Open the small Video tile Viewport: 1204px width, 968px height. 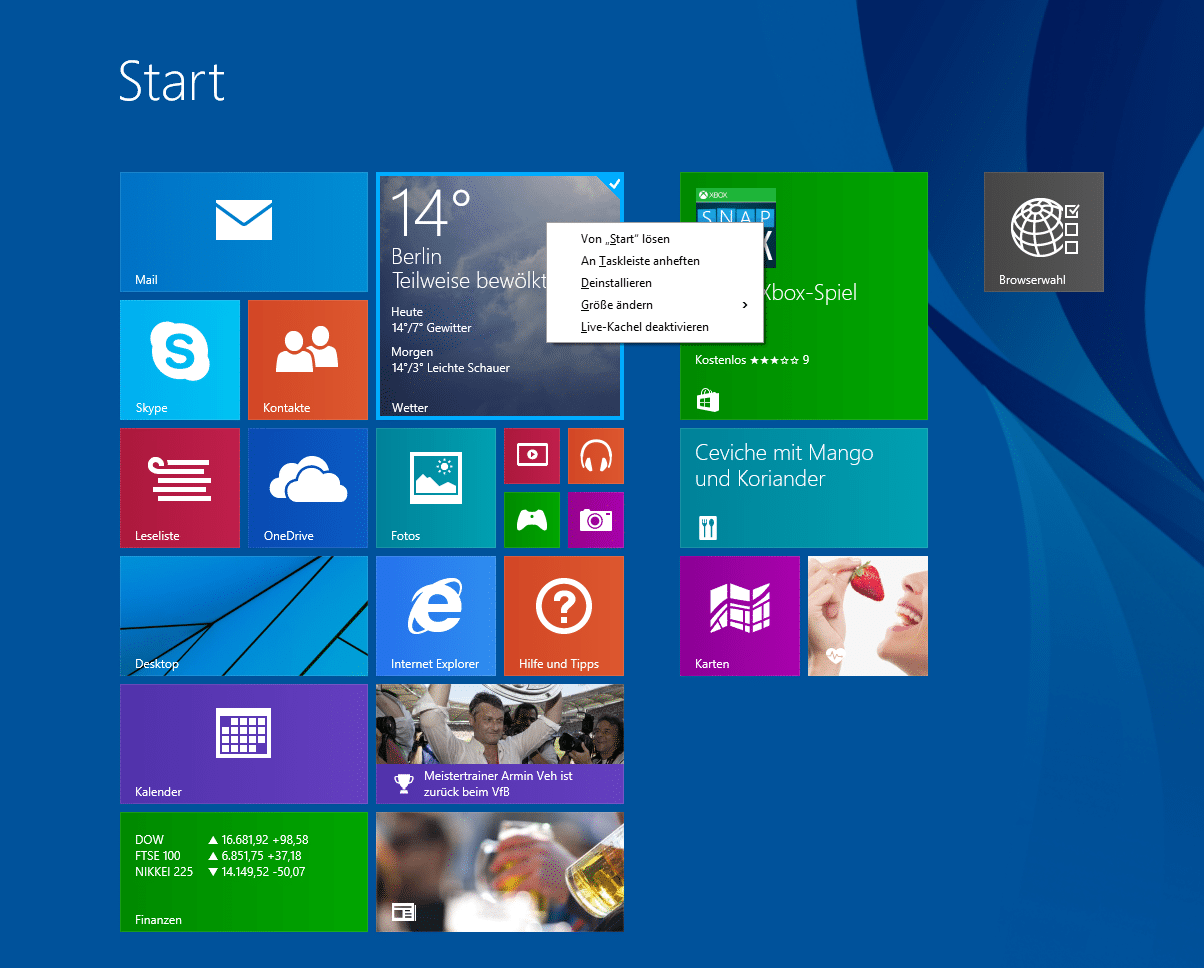(532, 456)
